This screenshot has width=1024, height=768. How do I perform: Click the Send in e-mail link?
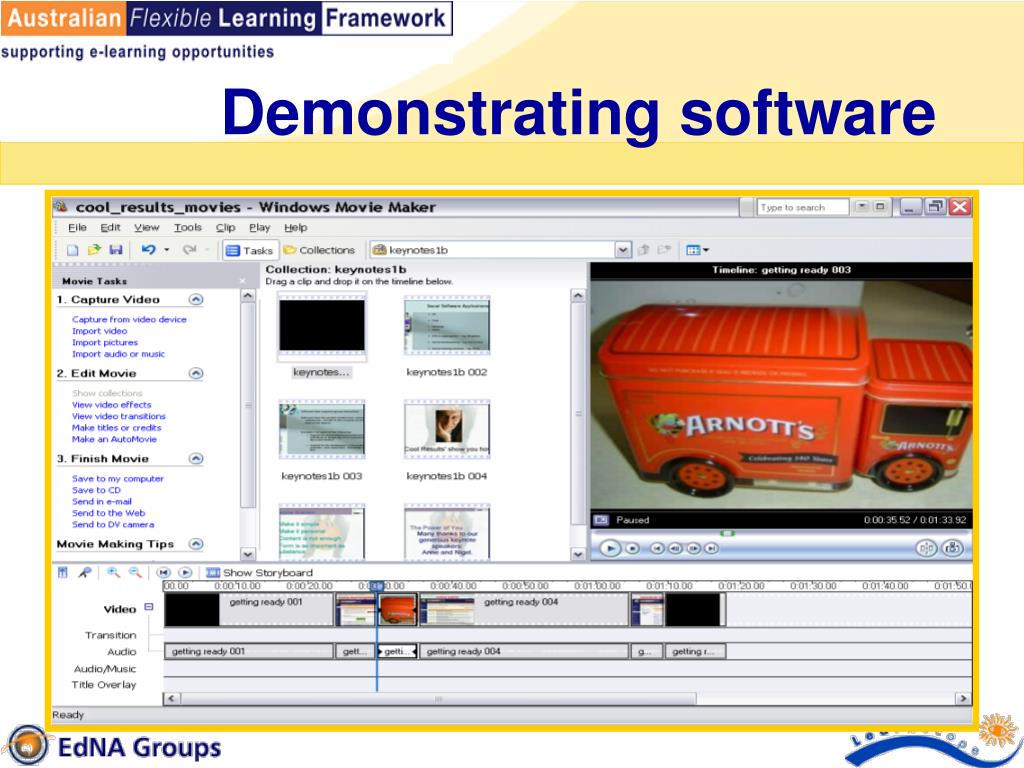[102, 502]
